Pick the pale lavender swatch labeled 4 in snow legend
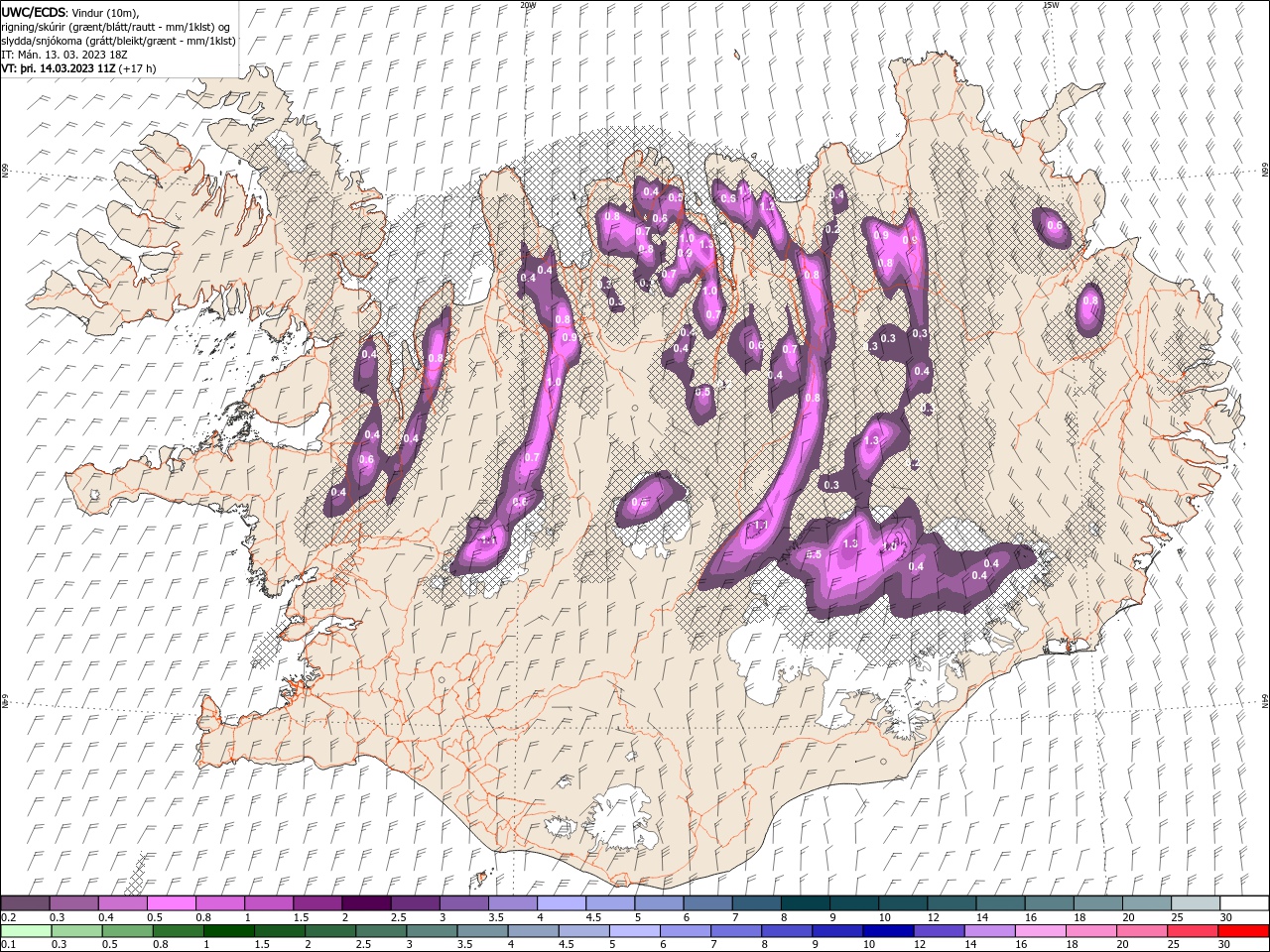 (x=562, y=903)
